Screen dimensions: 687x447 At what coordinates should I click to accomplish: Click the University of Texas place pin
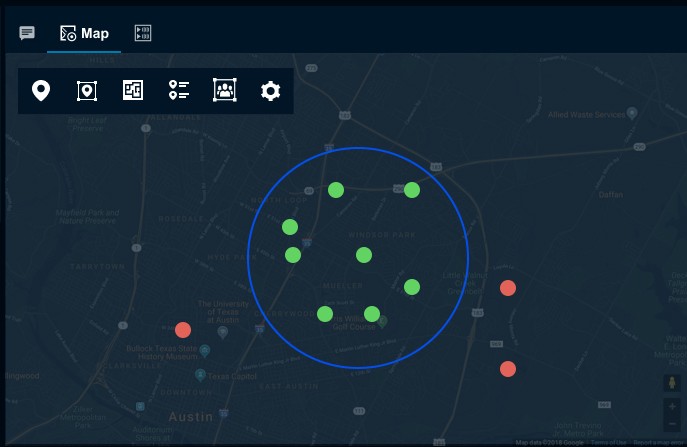pos(223,333)
